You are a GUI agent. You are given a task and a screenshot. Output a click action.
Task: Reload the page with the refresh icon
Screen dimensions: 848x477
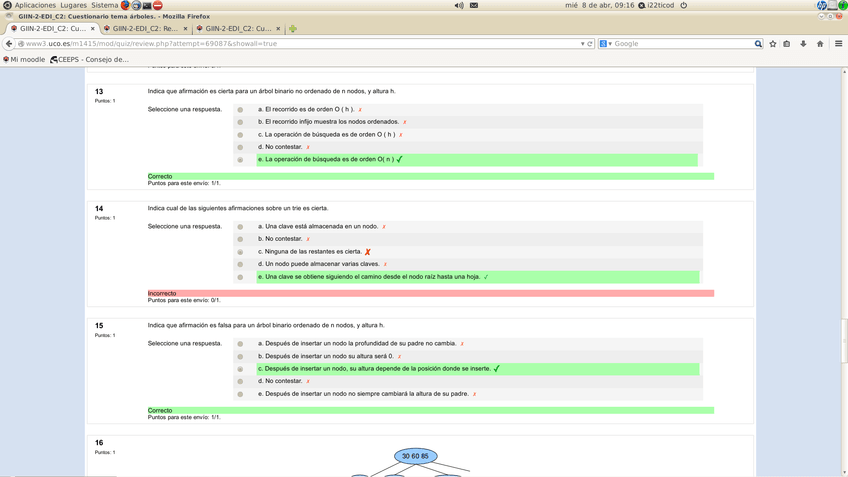pos(590,44)
